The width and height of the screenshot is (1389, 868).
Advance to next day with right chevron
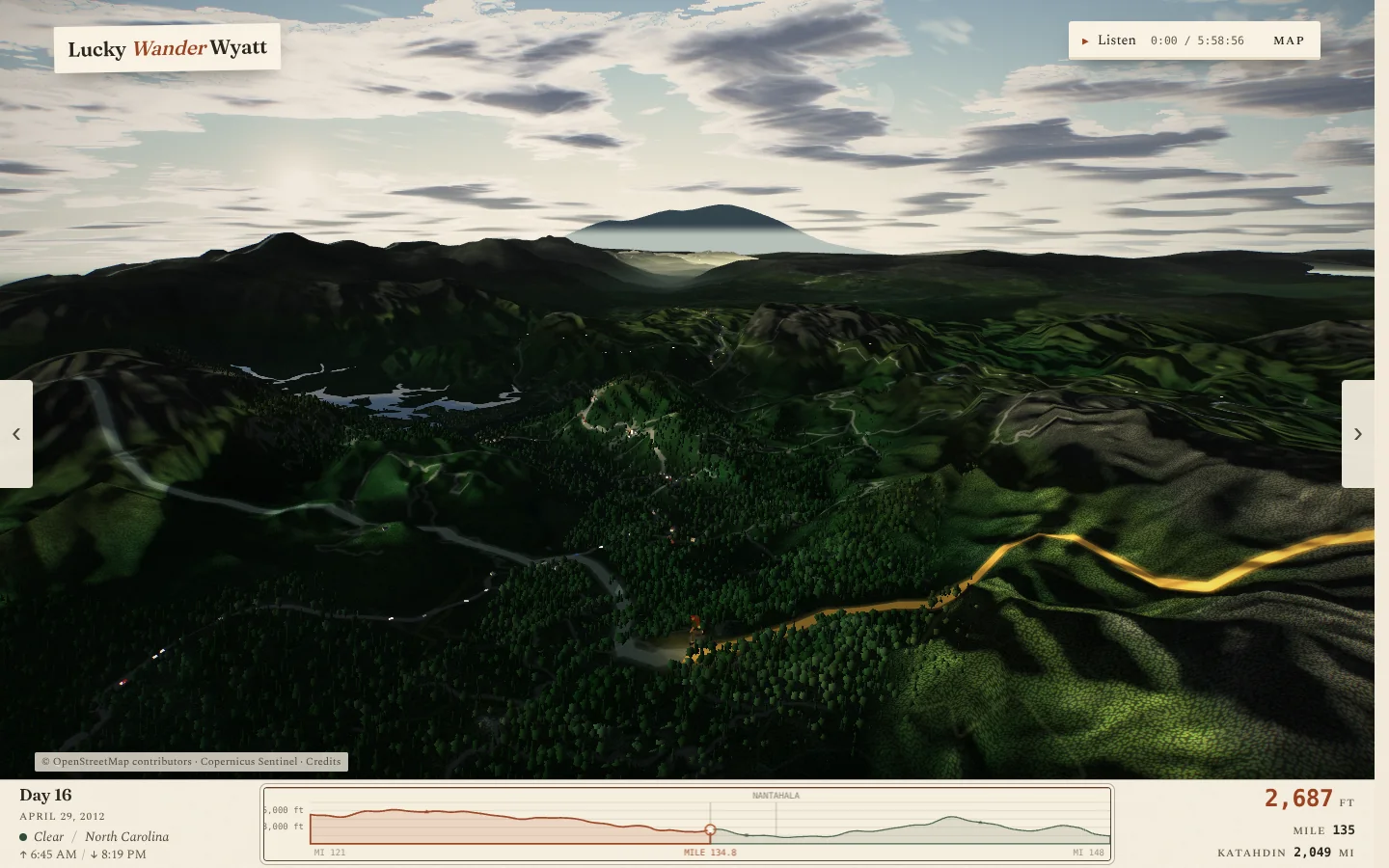tap(1358, 434)
